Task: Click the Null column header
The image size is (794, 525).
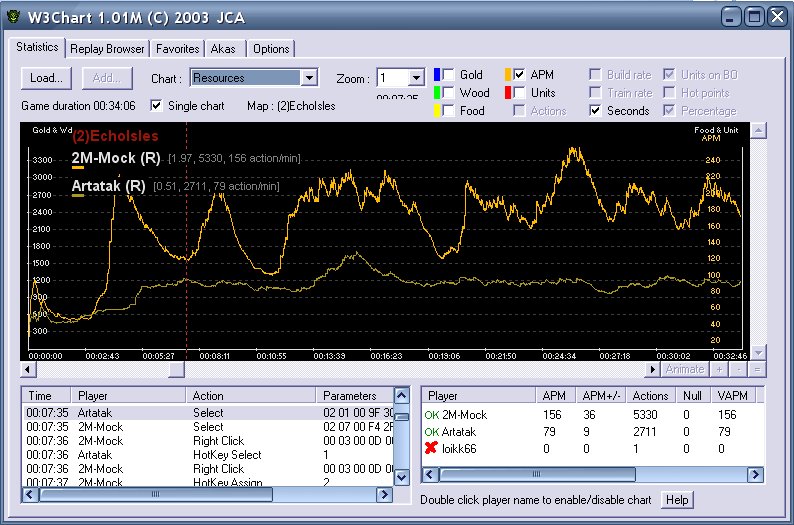Action: click(693, 395)
